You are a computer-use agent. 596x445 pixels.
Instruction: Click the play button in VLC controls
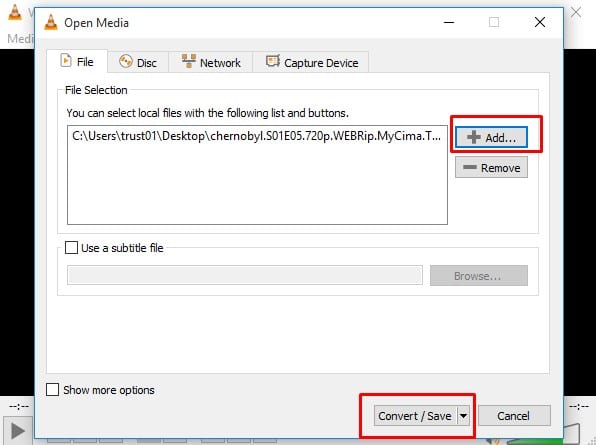coord(17,431)
